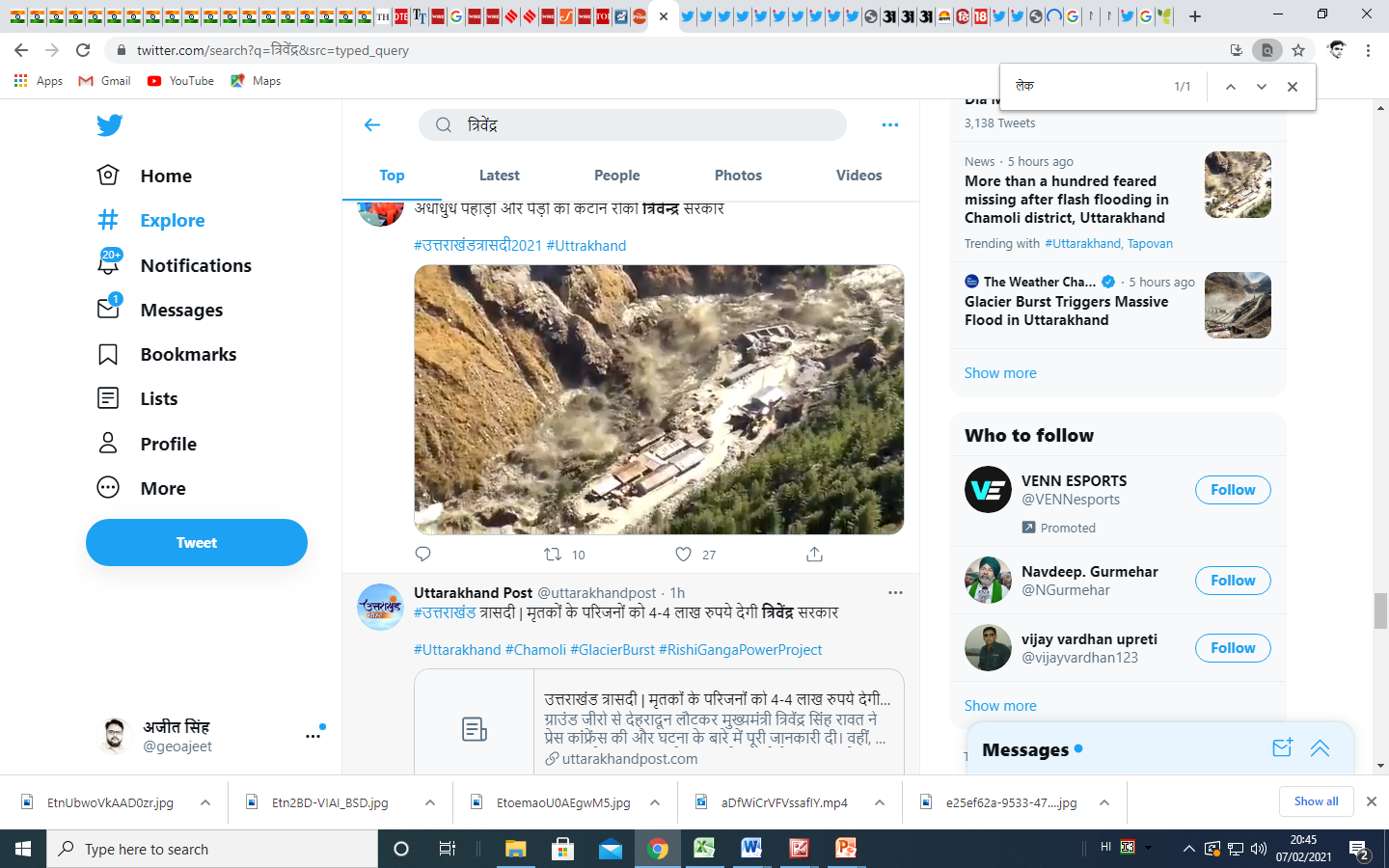Open the Gmail bookmark
The image size is (1389, 868).
click(x=105, y=81)
